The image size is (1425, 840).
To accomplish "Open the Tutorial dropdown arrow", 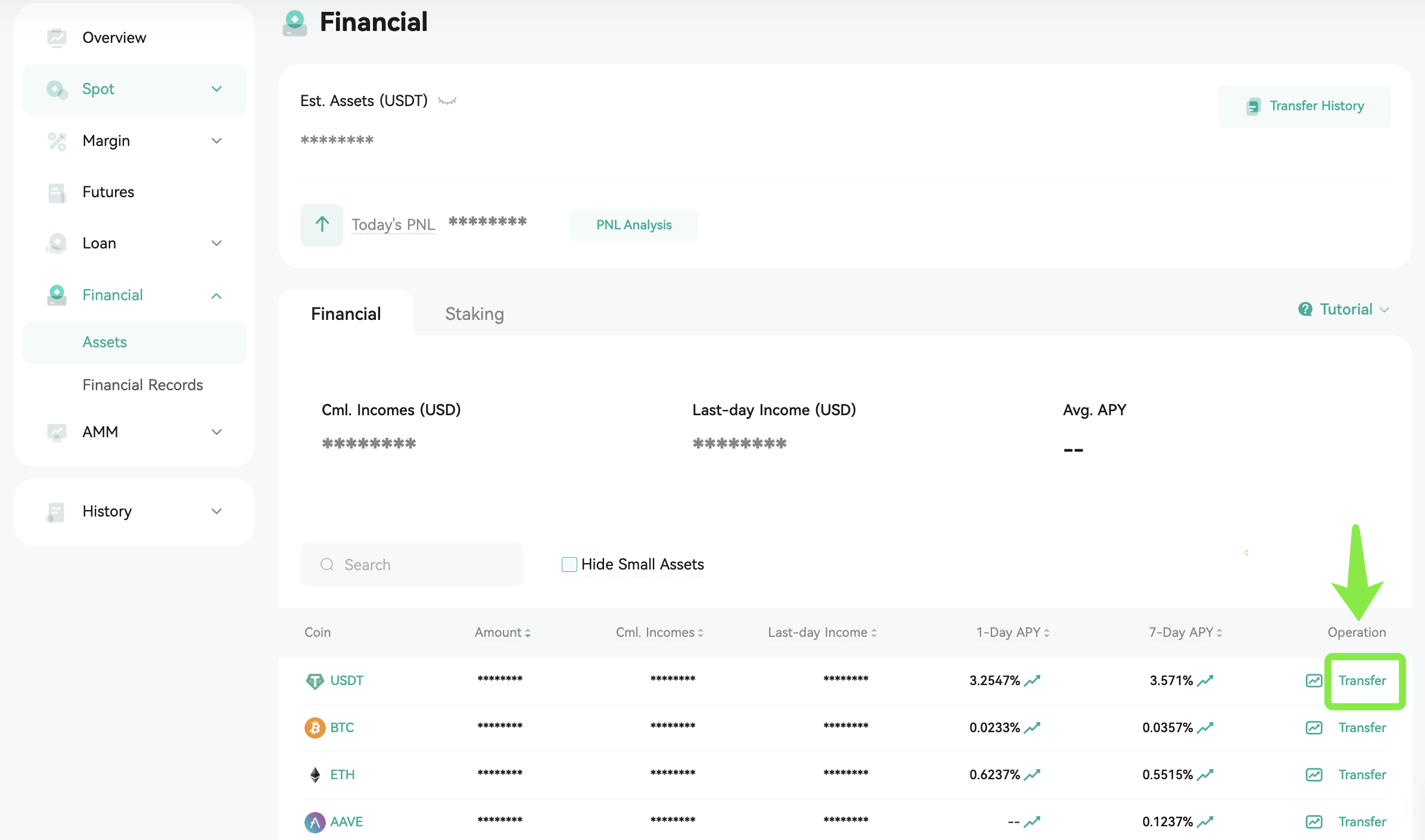I will (x=1384, y=310).
